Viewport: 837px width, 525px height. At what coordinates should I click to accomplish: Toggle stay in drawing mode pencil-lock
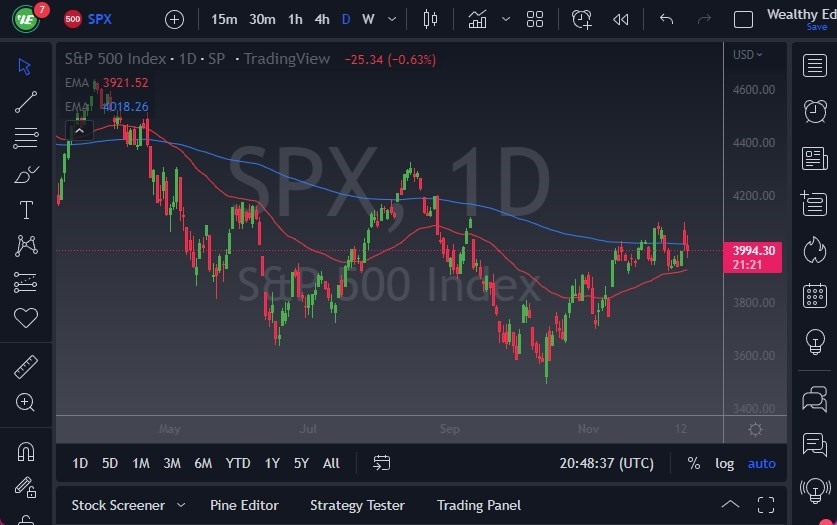click(x=25, y=487)
